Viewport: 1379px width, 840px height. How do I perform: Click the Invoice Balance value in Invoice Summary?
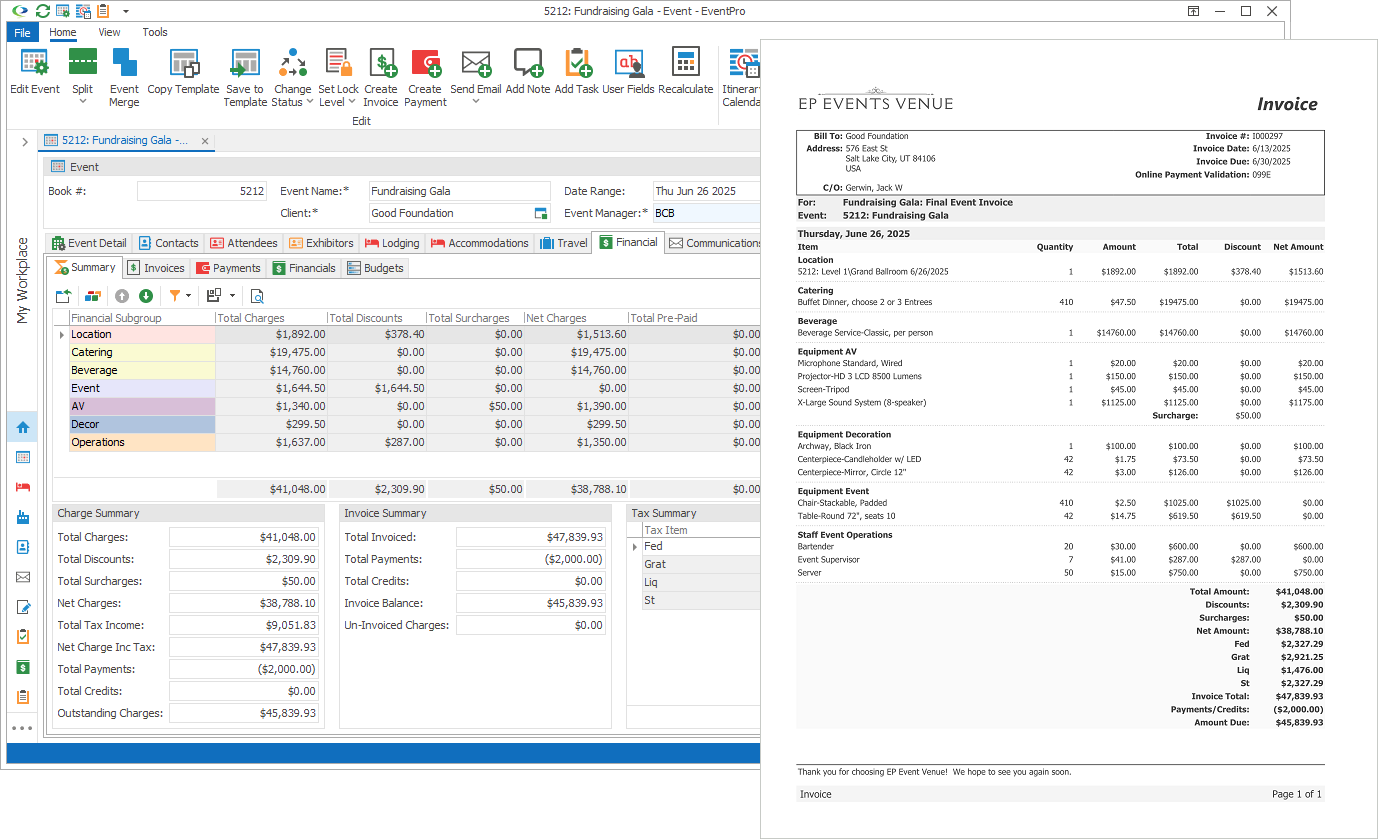click(x=531, y=603)
